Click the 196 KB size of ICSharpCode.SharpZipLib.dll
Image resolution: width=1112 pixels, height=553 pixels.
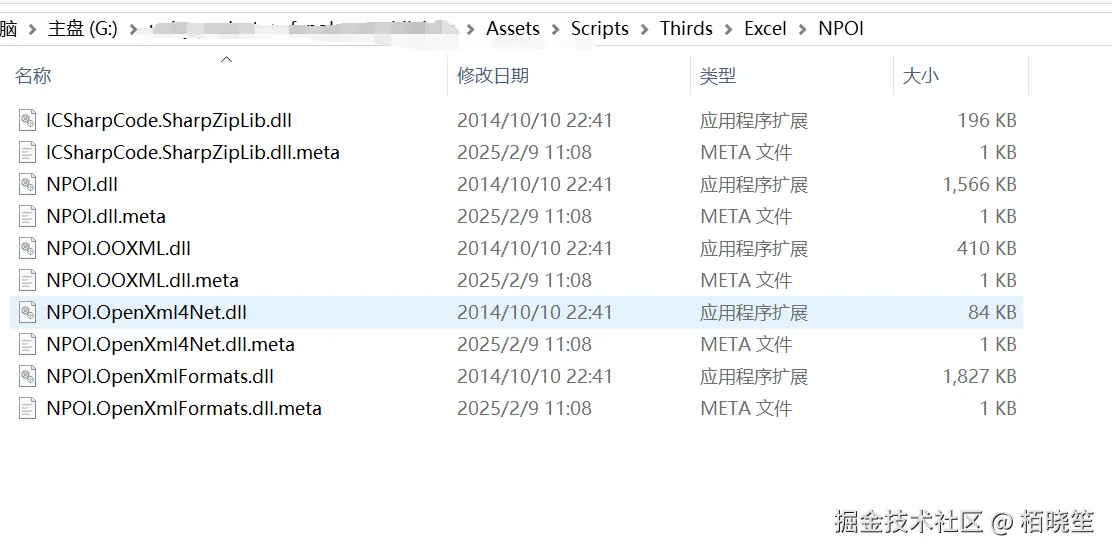point(986,121)
